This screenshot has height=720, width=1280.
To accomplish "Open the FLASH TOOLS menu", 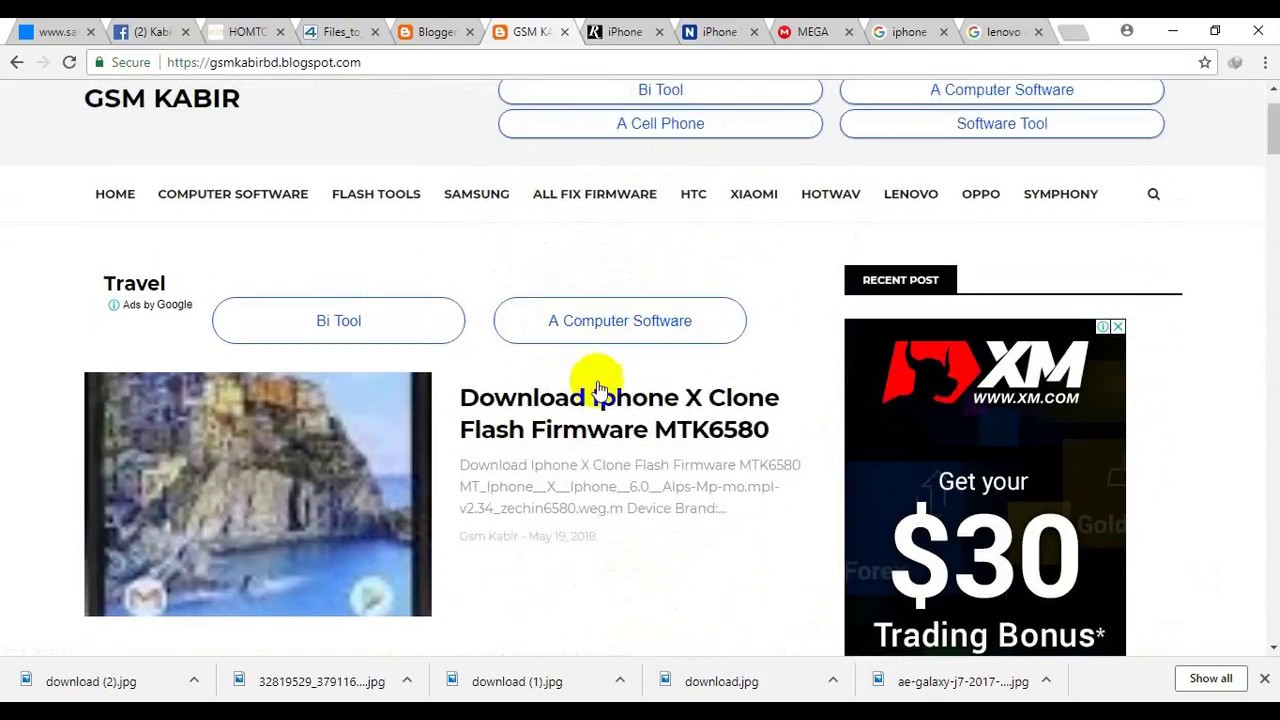I will pyautogui.click(x=376, y=194).
